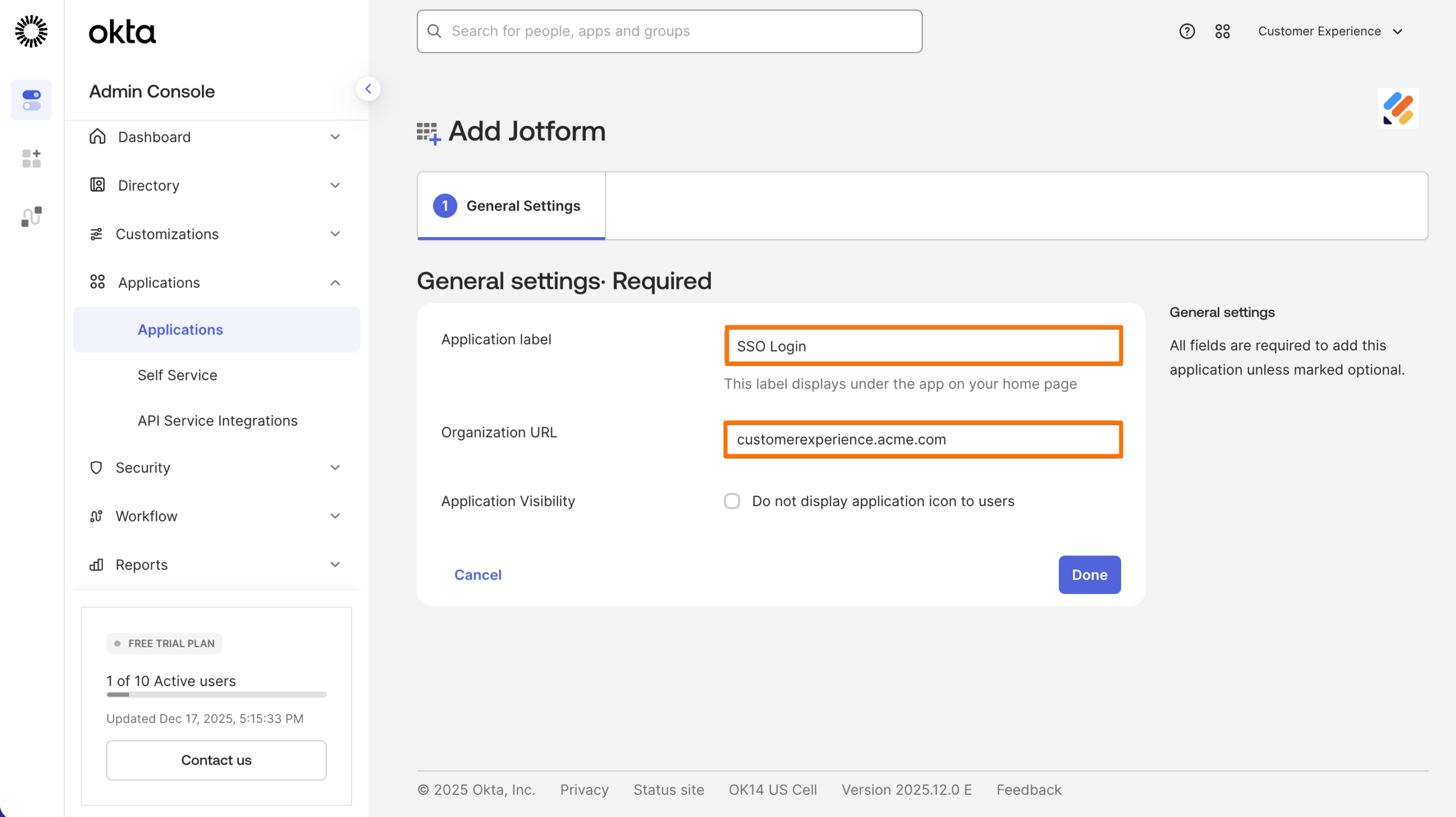
Task: Click the Workflow icon in sidebar
Action: tap(96, 516)
